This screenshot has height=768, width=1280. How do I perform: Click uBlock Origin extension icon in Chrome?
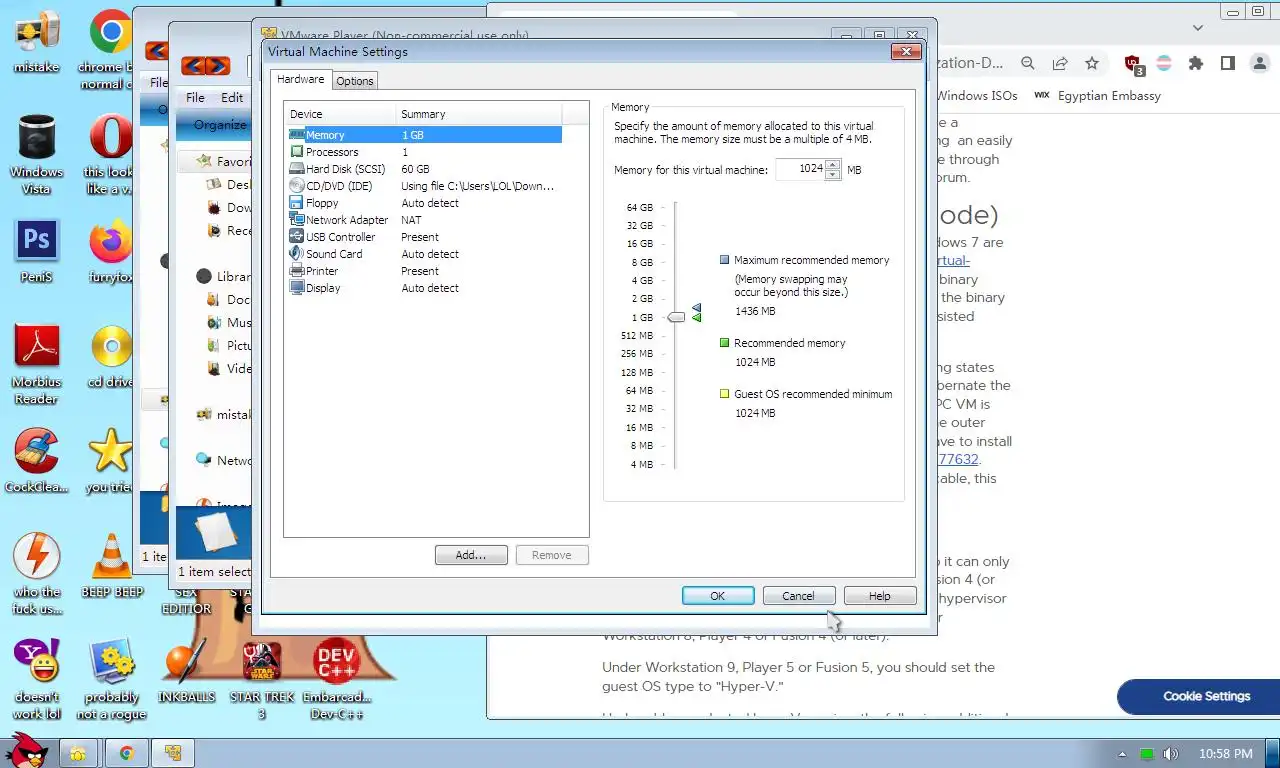[x=1133, y=64]
